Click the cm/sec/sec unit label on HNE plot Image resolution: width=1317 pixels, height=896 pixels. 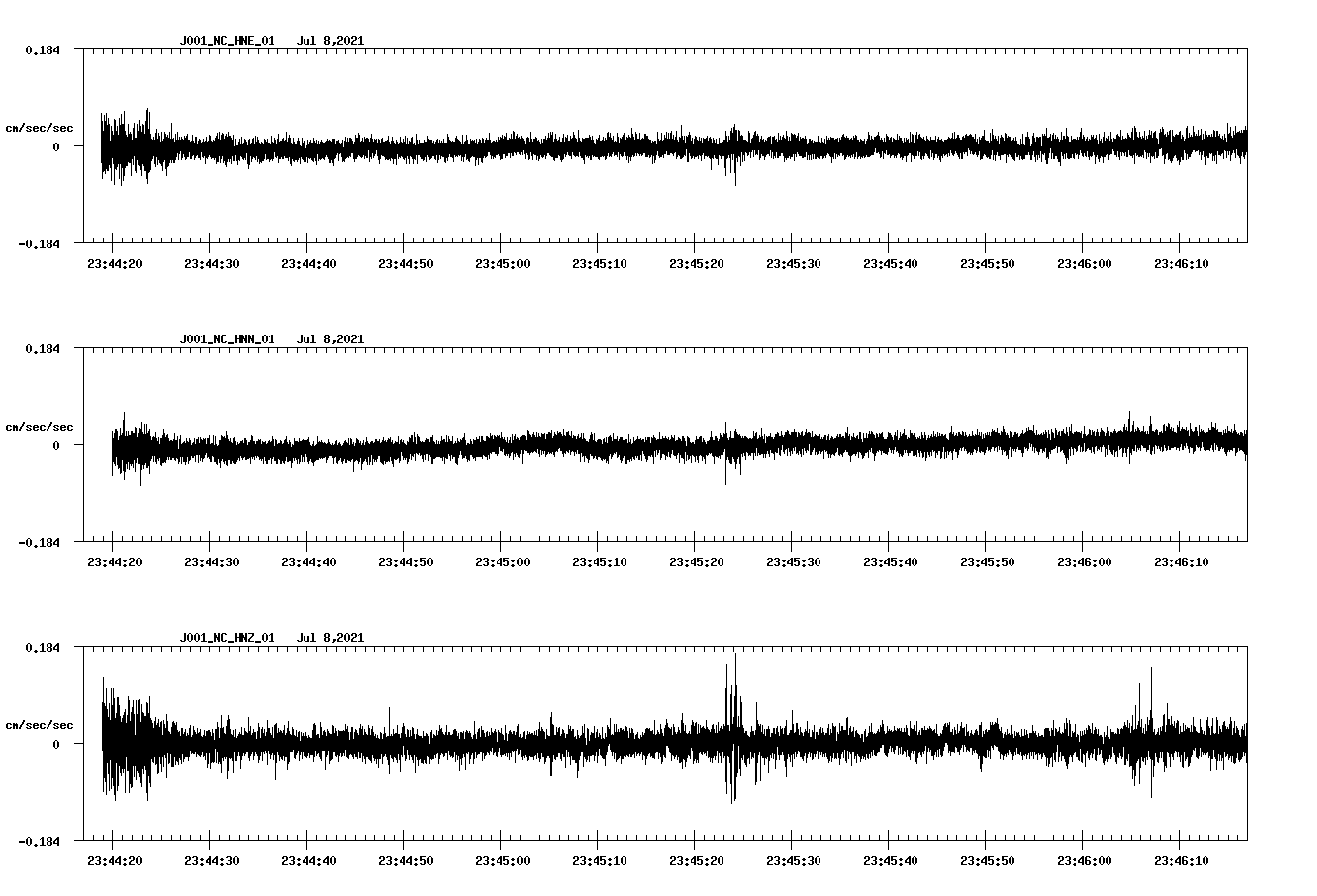coord(39,128)
